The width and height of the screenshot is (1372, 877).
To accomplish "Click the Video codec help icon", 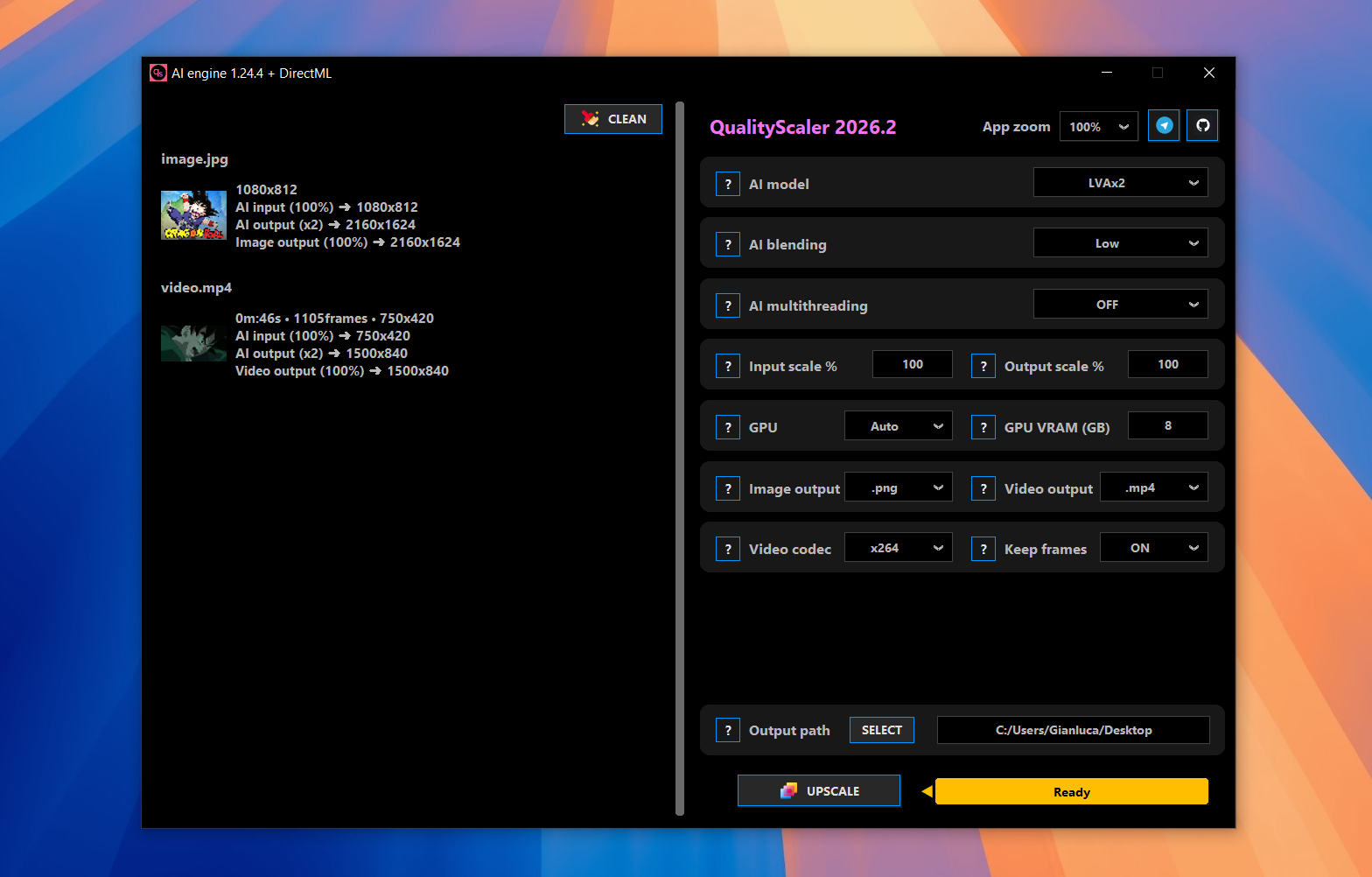I will tap(728, 549).
